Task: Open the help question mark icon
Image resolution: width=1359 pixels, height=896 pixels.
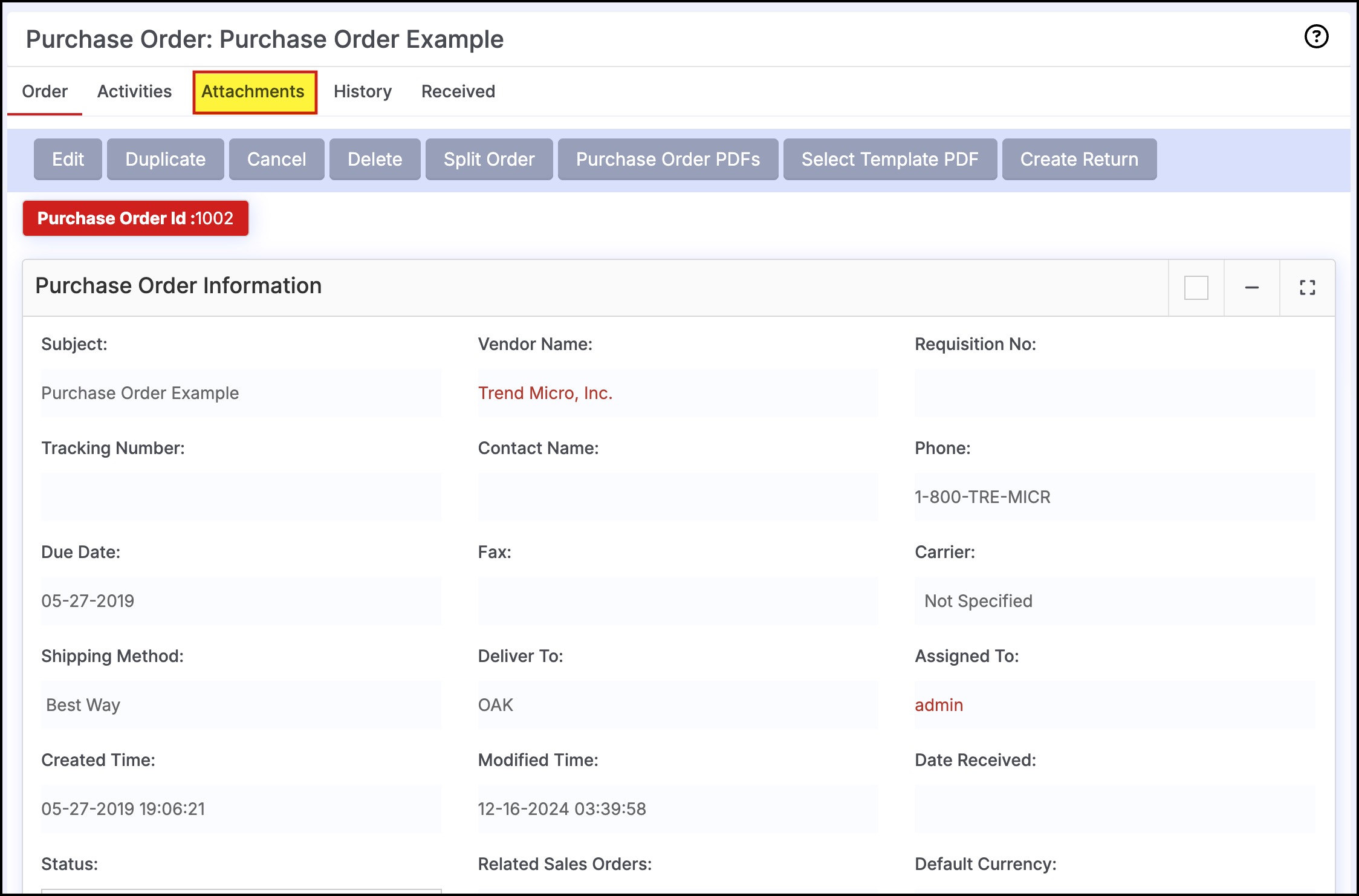Action: click(1316, 37)
